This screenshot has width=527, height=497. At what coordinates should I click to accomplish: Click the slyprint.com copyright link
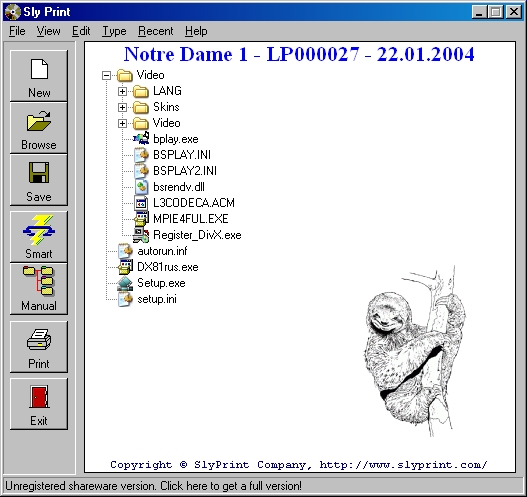[x=403, y=465]
